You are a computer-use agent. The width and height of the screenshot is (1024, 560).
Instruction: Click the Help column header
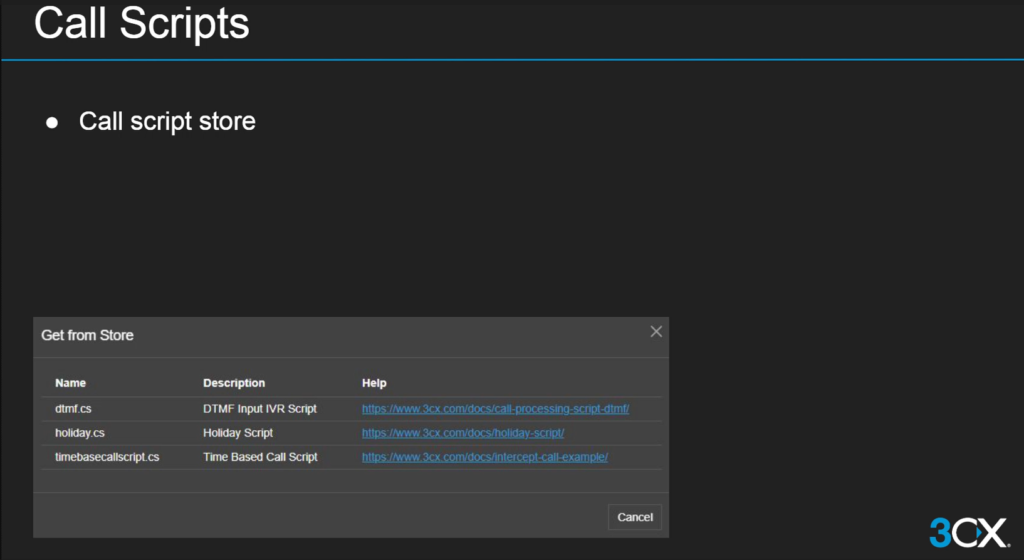pyautogui.click(x=374, y=383)
